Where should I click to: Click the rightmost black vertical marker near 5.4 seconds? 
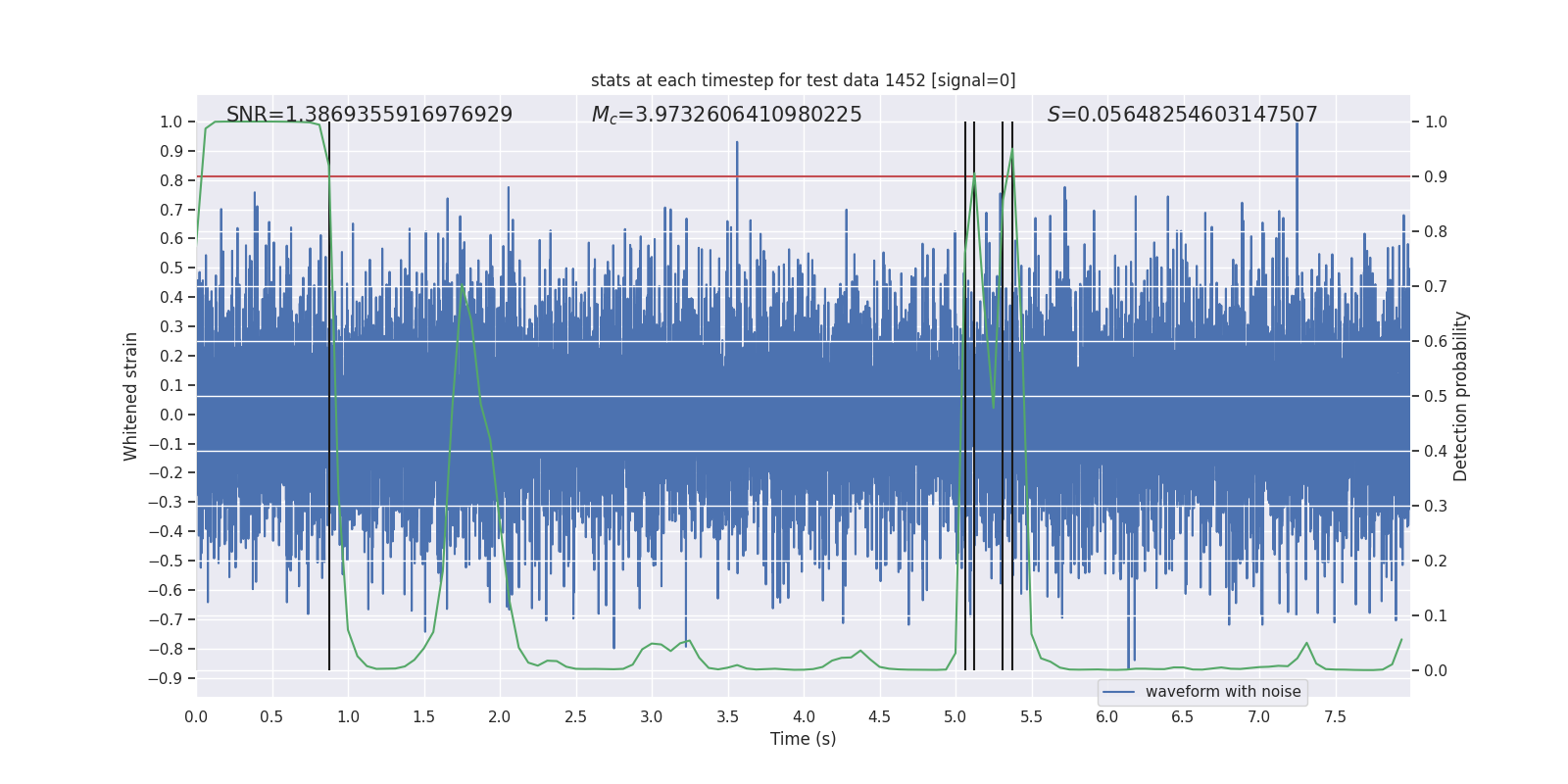point(1012,396)
